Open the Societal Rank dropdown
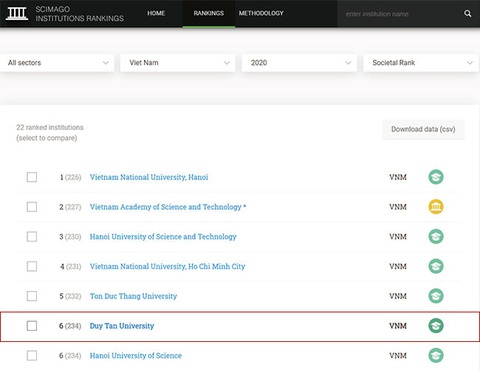480x370 pixels. [421, 63]
